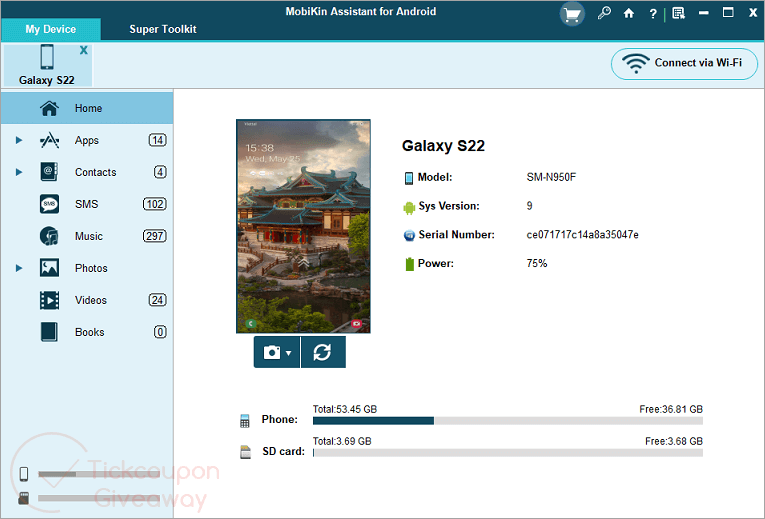Click the small SD card icon at sidebar bottom
Viewport: 765px width, 519px height.
click(23, 498)
